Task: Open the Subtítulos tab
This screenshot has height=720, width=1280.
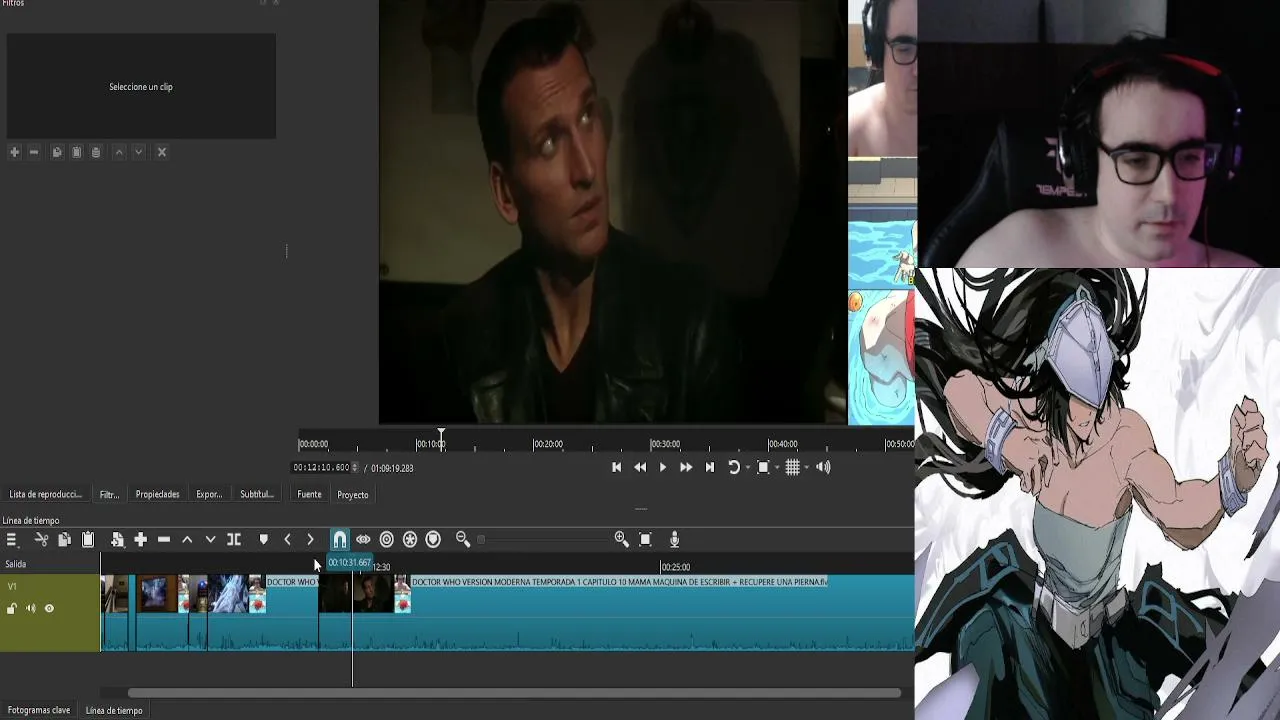Action: point(257,494)
